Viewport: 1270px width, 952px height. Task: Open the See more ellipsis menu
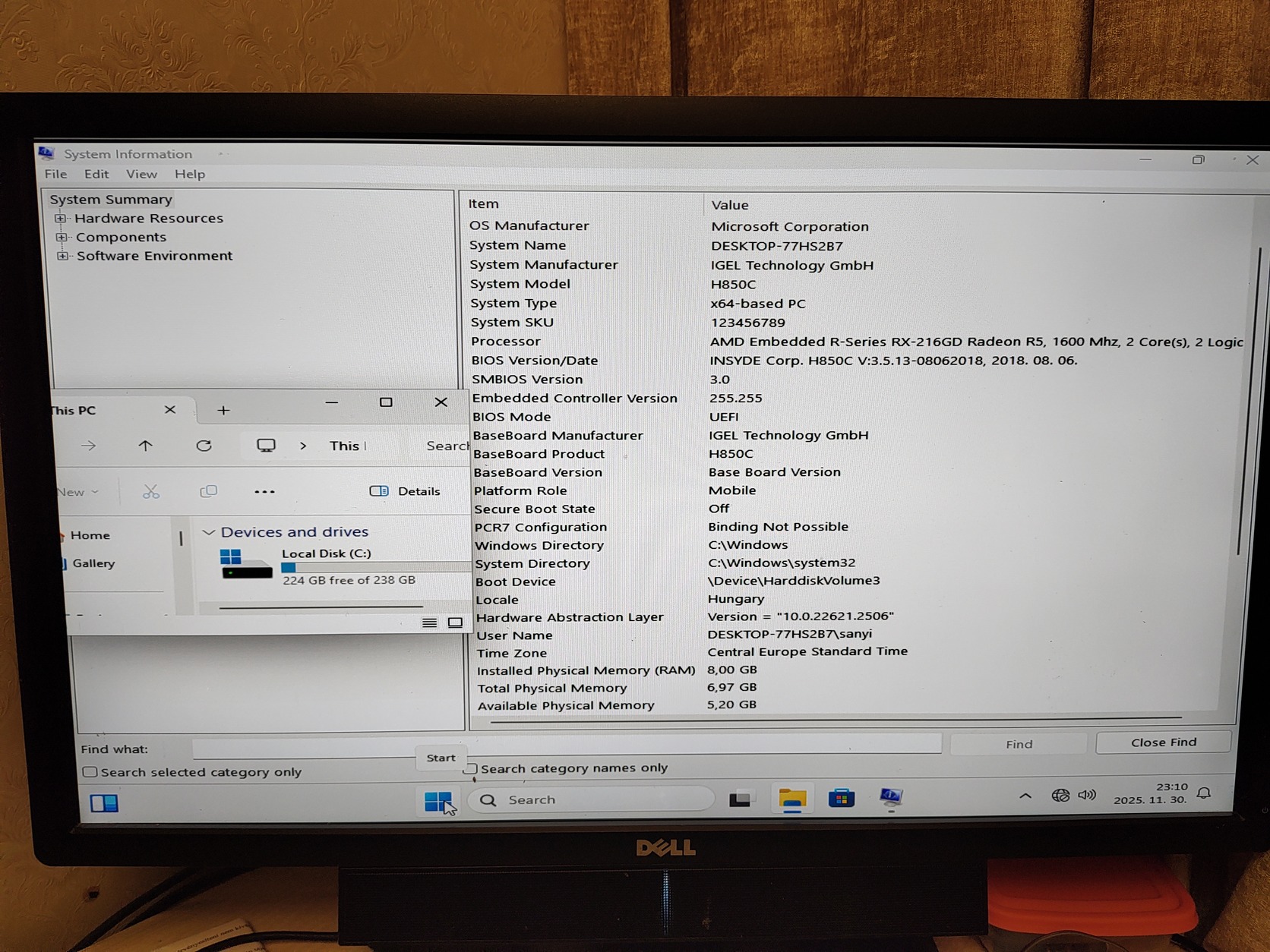tap(264, 492)
